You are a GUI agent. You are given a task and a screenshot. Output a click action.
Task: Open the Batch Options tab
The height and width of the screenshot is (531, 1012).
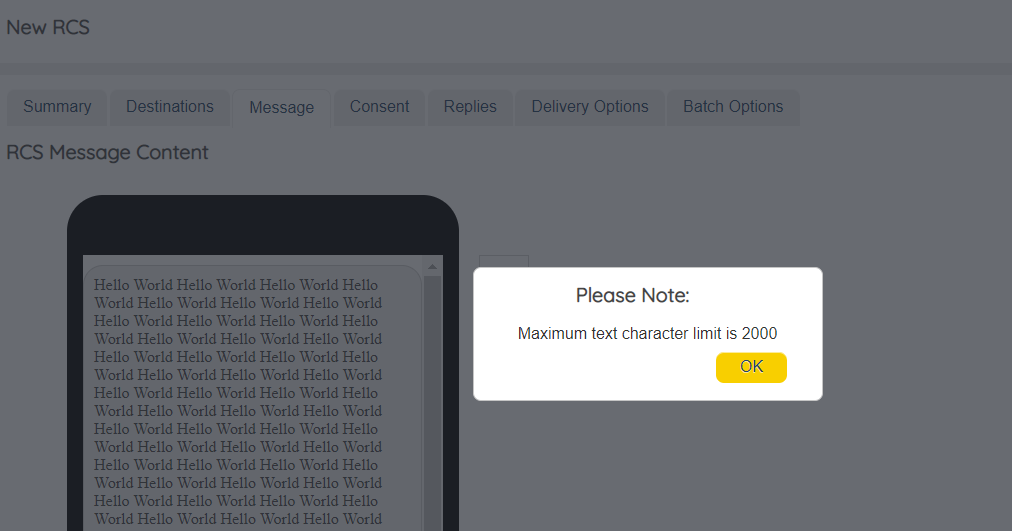click(x=733, y=107)
